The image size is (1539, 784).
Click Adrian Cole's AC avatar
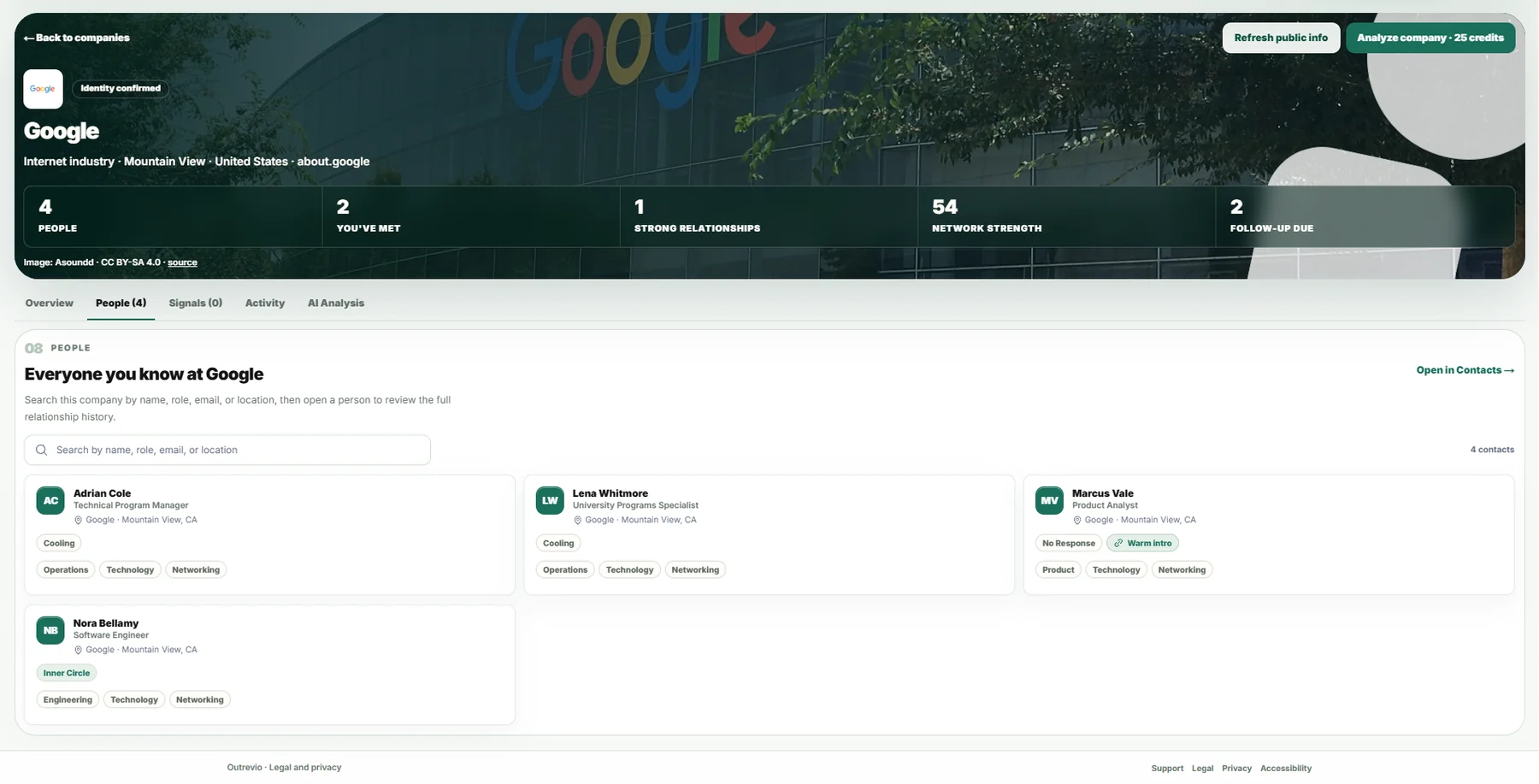pyautogui.click(x=50, y=500)
